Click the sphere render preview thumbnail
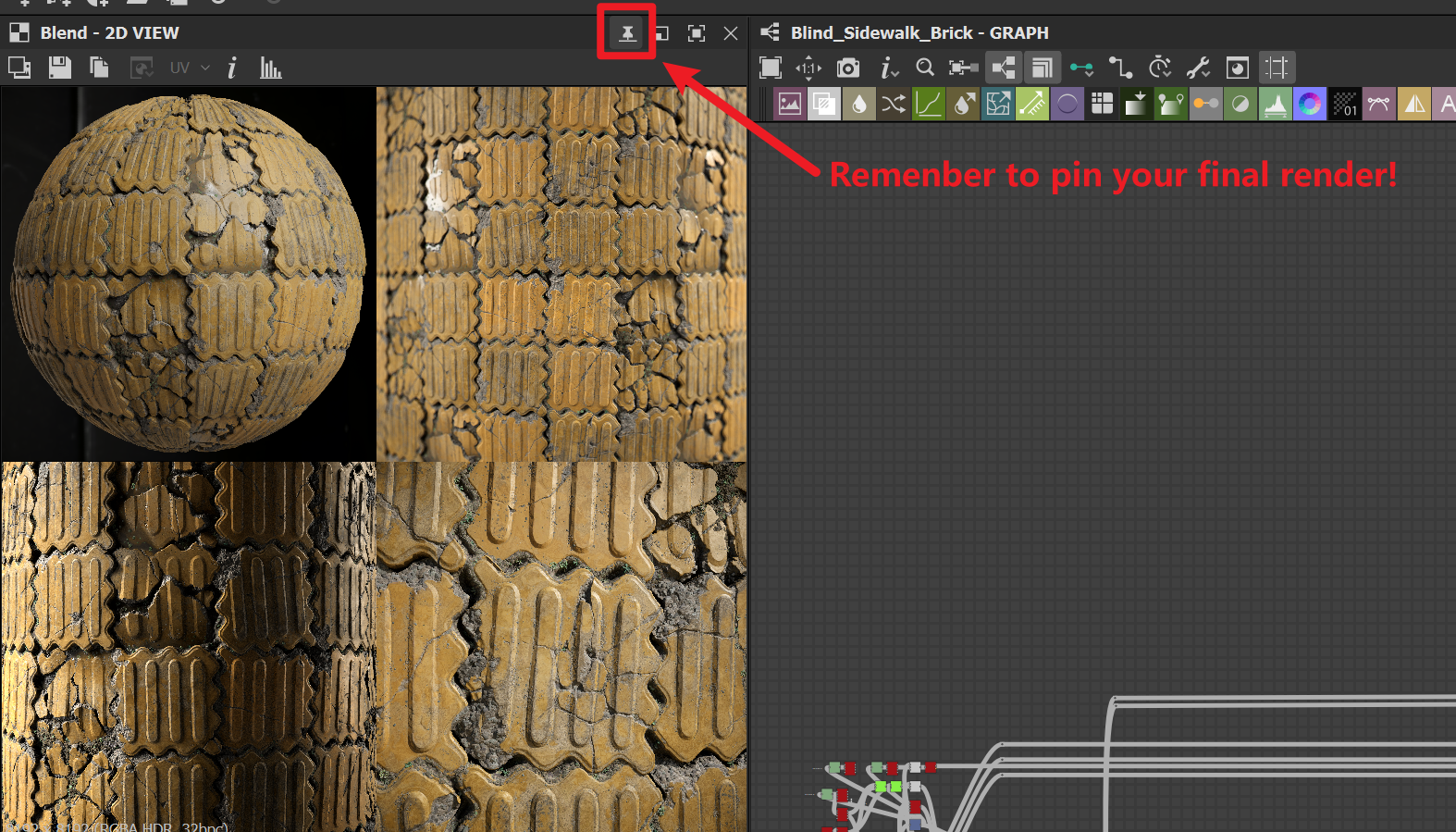Screen dimensions: 1456x832 pos(189,274)
